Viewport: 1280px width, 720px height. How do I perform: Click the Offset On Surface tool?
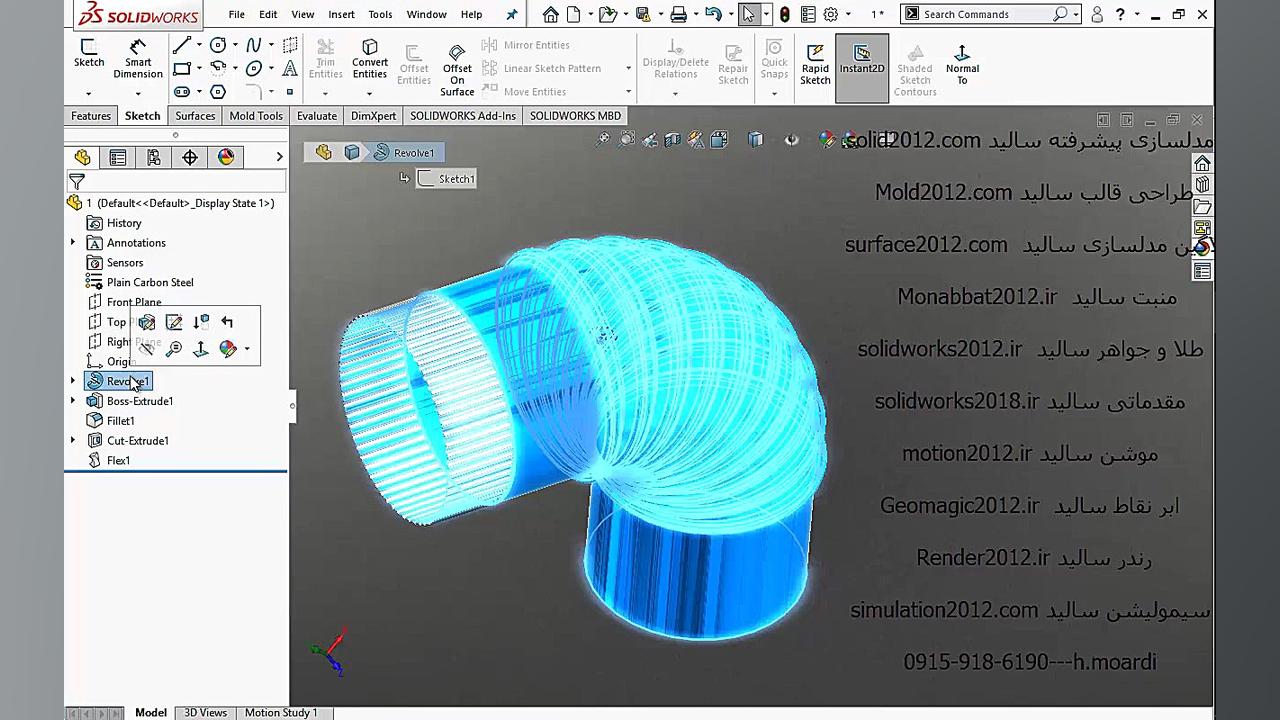click(x=457, y=70)
